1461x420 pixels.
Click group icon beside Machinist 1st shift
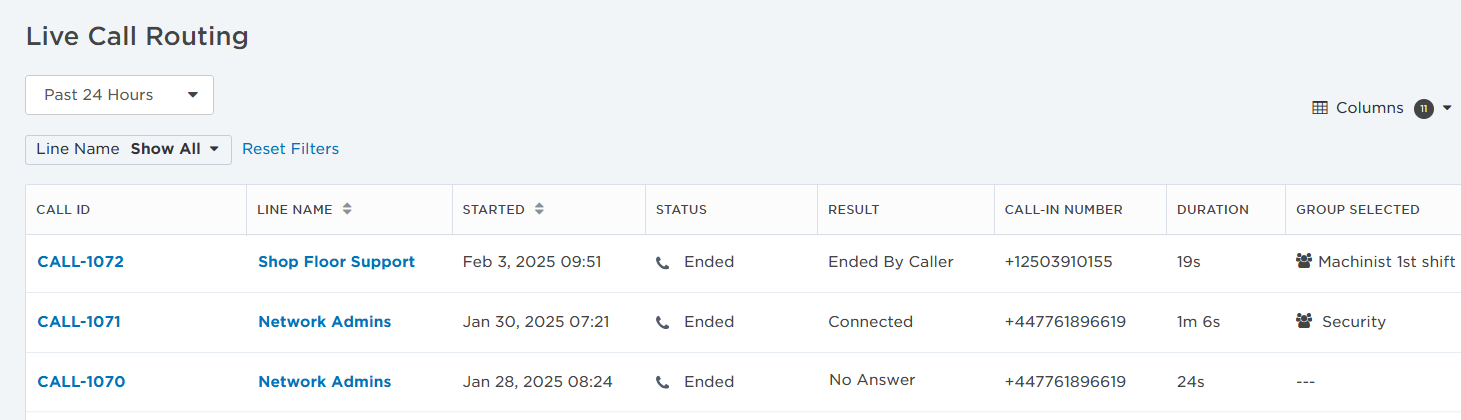[x=1303, y=262]
